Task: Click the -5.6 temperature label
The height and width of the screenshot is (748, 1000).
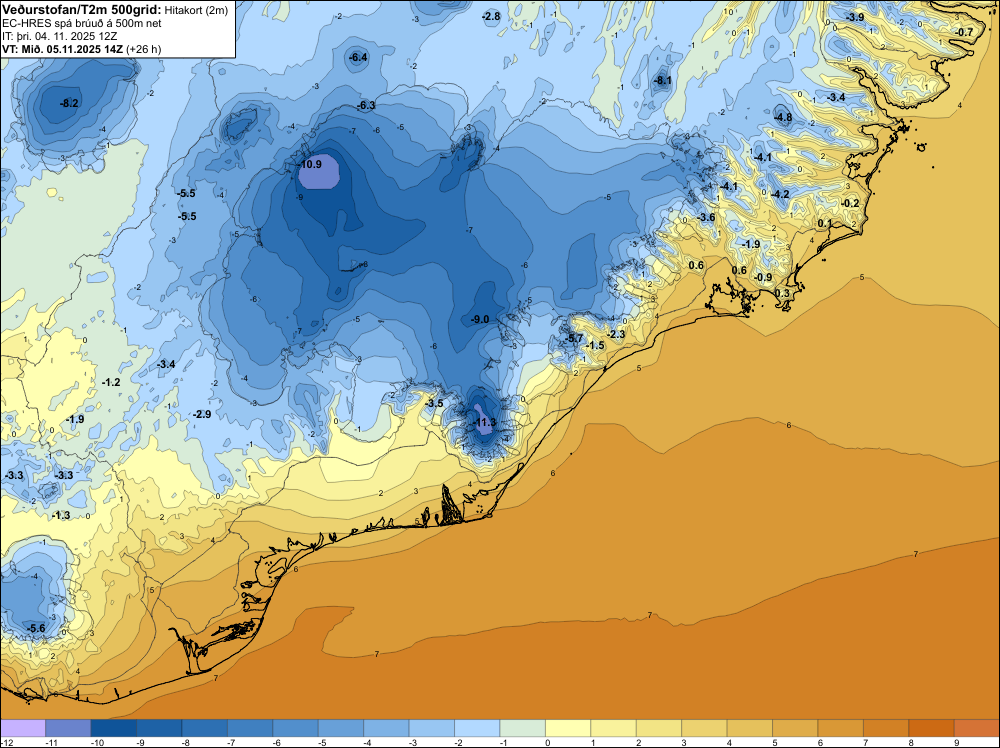Action: 36,629
